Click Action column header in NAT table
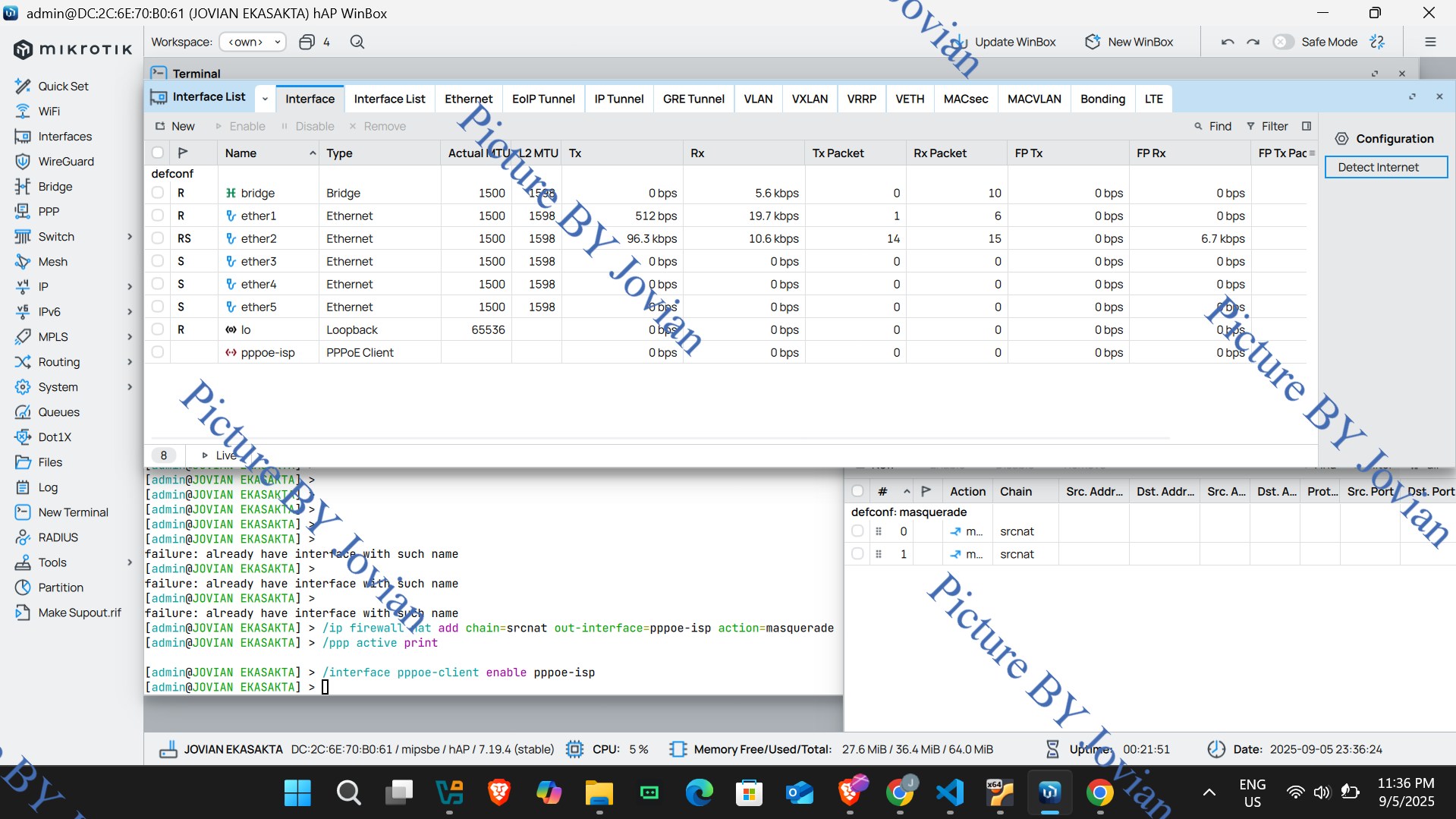 (967, 491)
